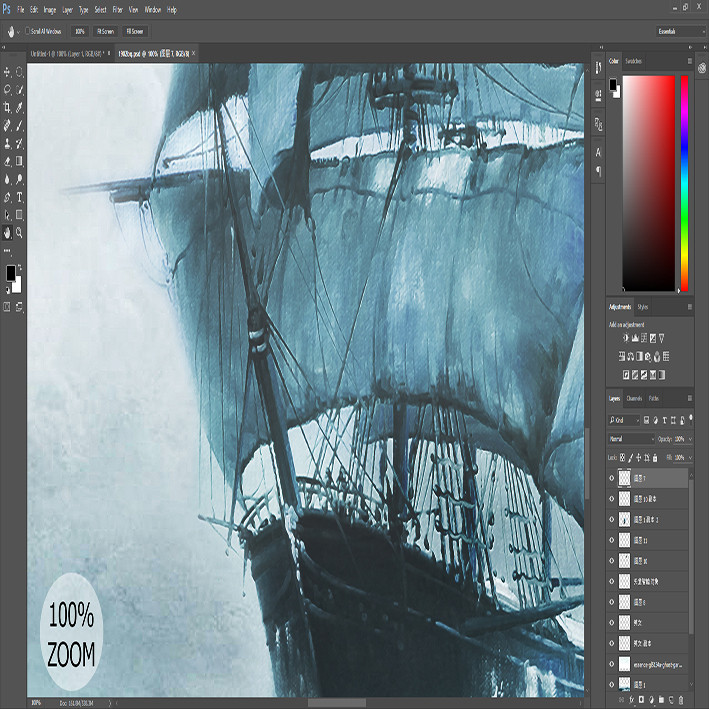Viewport: 709px width, 709px height.
Task: Select the Rectangle shape tool
Action: tap(19, 215)
